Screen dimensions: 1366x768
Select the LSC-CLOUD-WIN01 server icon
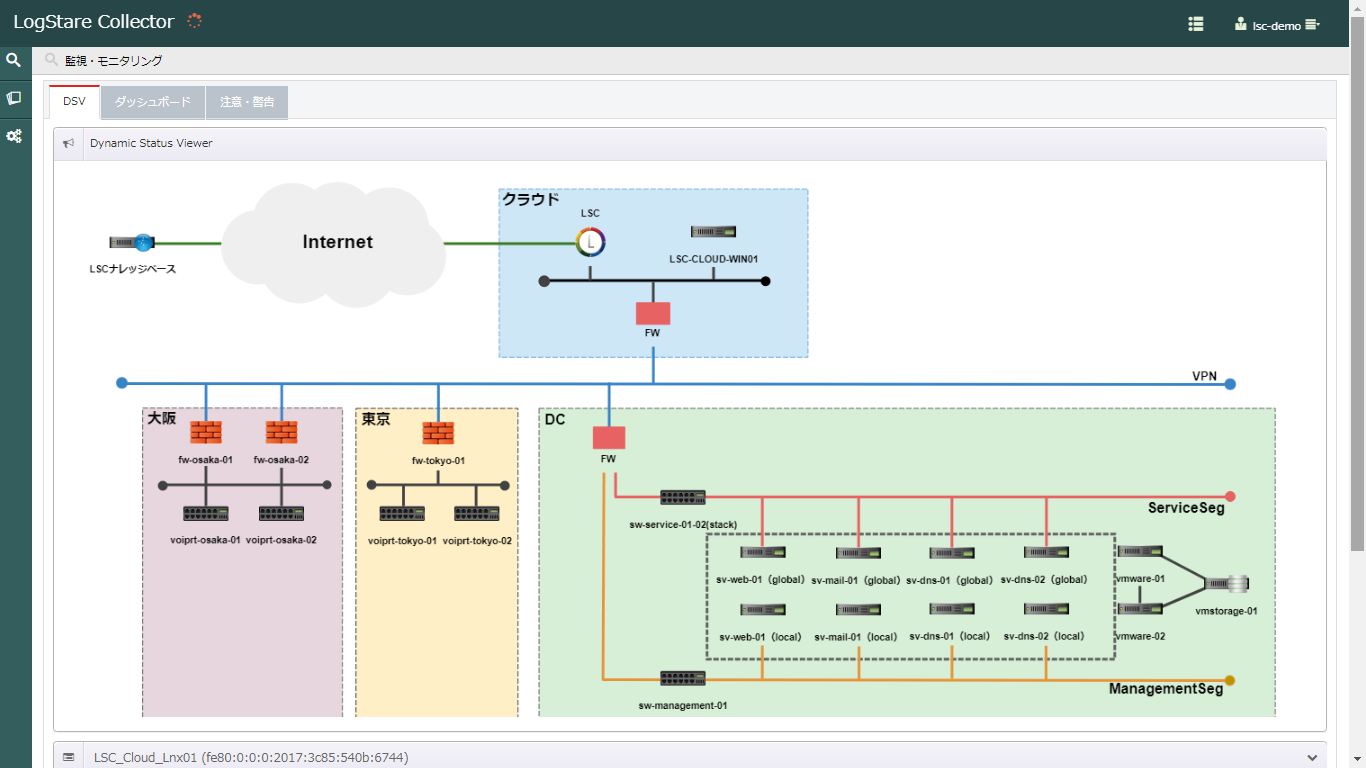click(713, 232)
